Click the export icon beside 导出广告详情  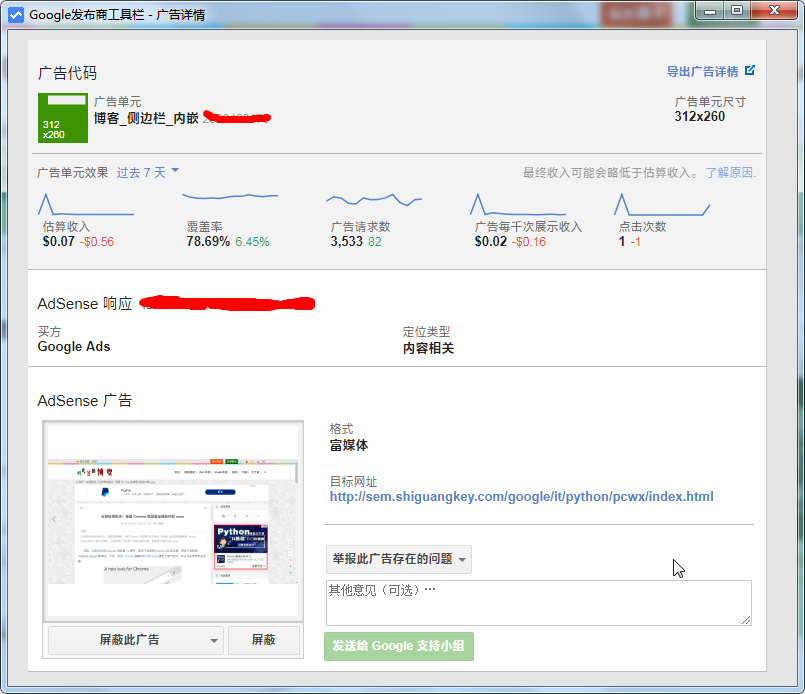[750, 71]
